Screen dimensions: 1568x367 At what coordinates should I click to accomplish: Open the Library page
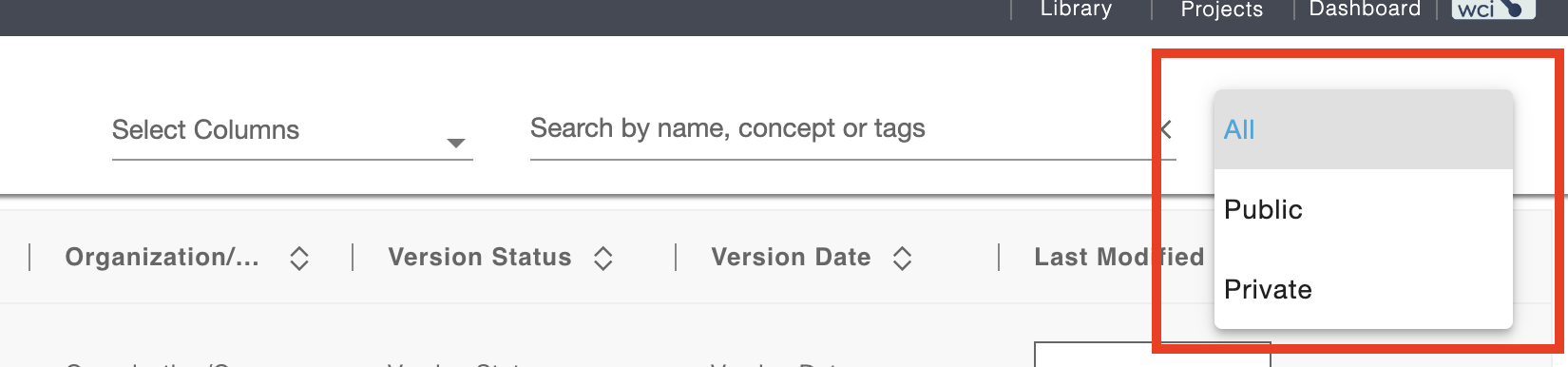1076,10
